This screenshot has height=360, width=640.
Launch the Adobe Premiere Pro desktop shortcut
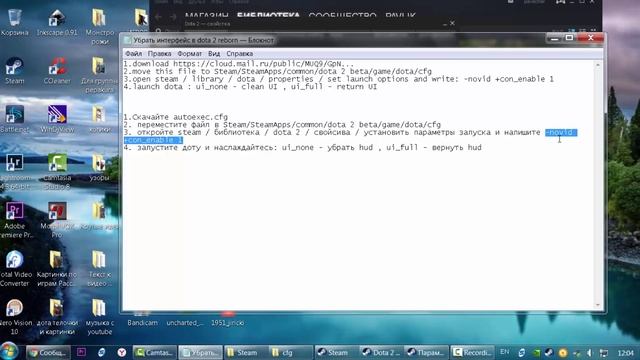click(14, 219)
